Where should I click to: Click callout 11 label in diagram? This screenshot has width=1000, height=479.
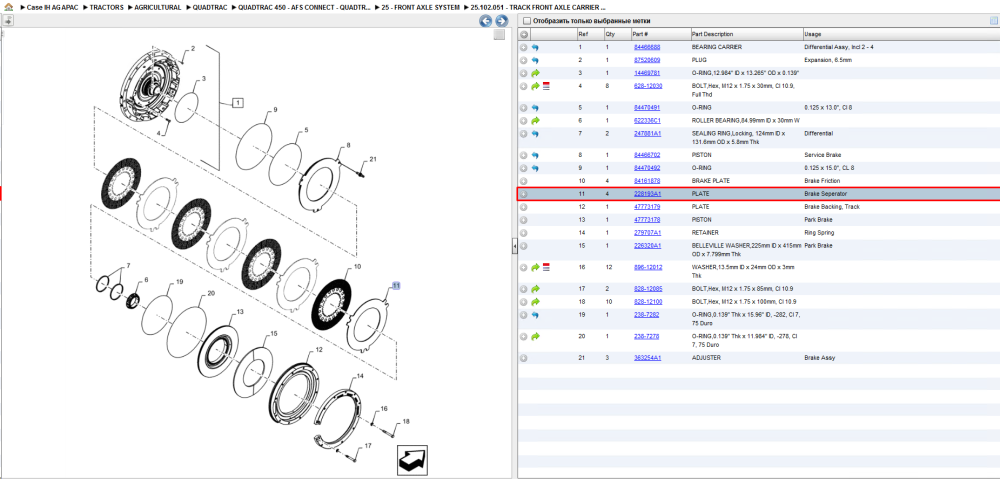pos(395,286)
